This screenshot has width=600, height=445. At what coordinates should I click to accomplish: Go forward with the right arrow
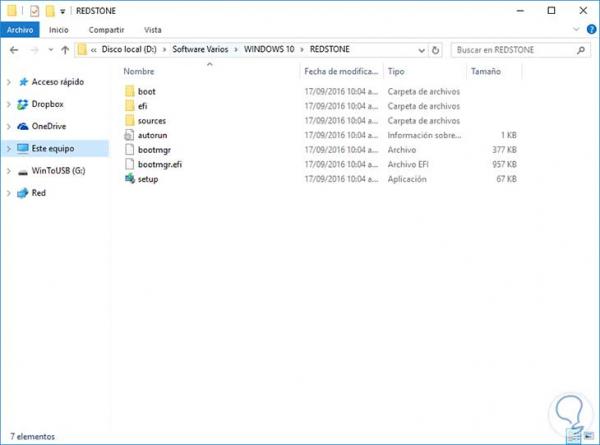point(34,50)
